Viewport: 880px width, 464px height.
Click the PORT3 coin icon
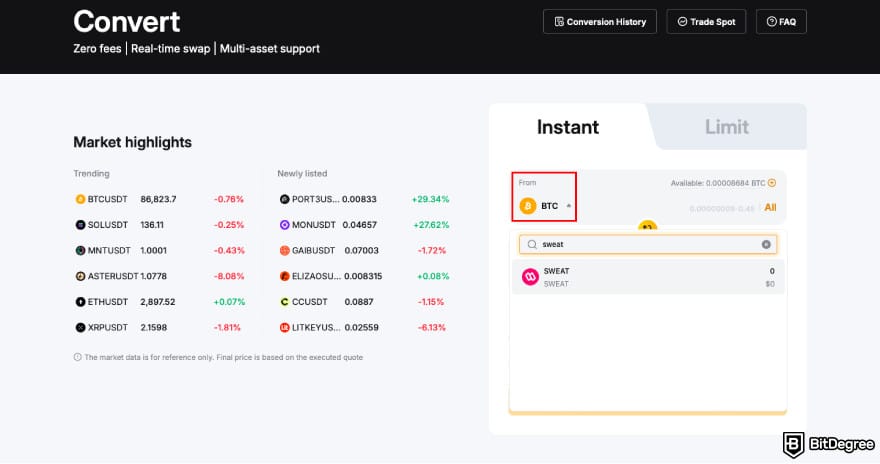pyautogui.click(x=285, y=199)
